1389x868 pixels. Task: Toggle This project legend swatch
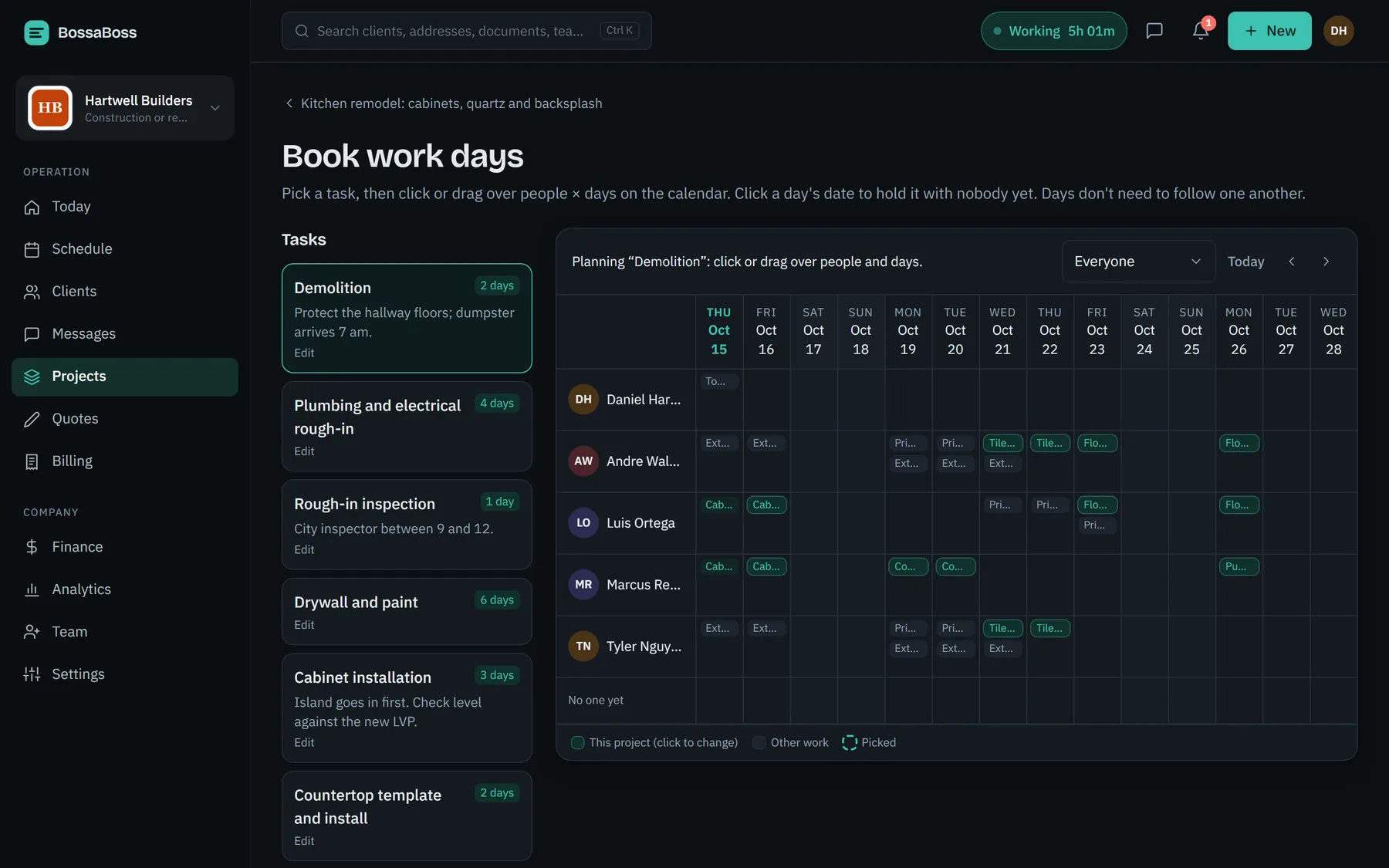pyautogui.click(x=577, y=742)
